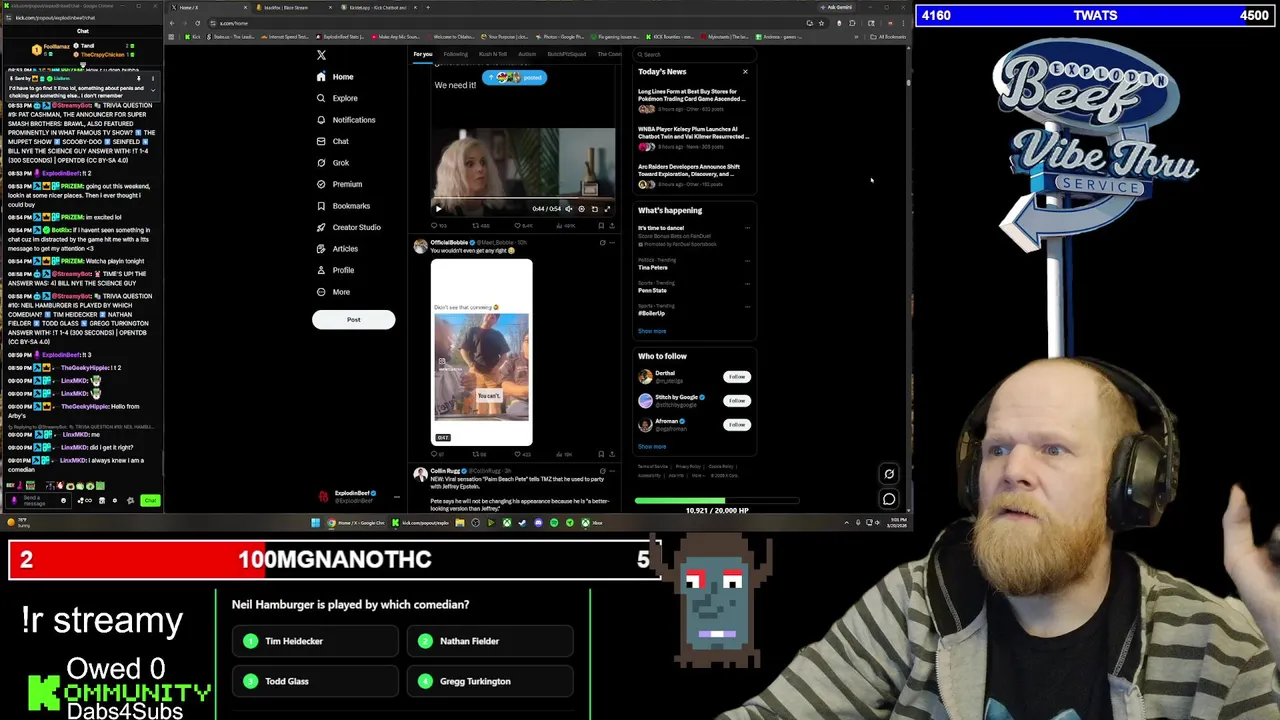Open Premium in the X sidebar
Screen dimensions: 1280x720
coord(338,184)
